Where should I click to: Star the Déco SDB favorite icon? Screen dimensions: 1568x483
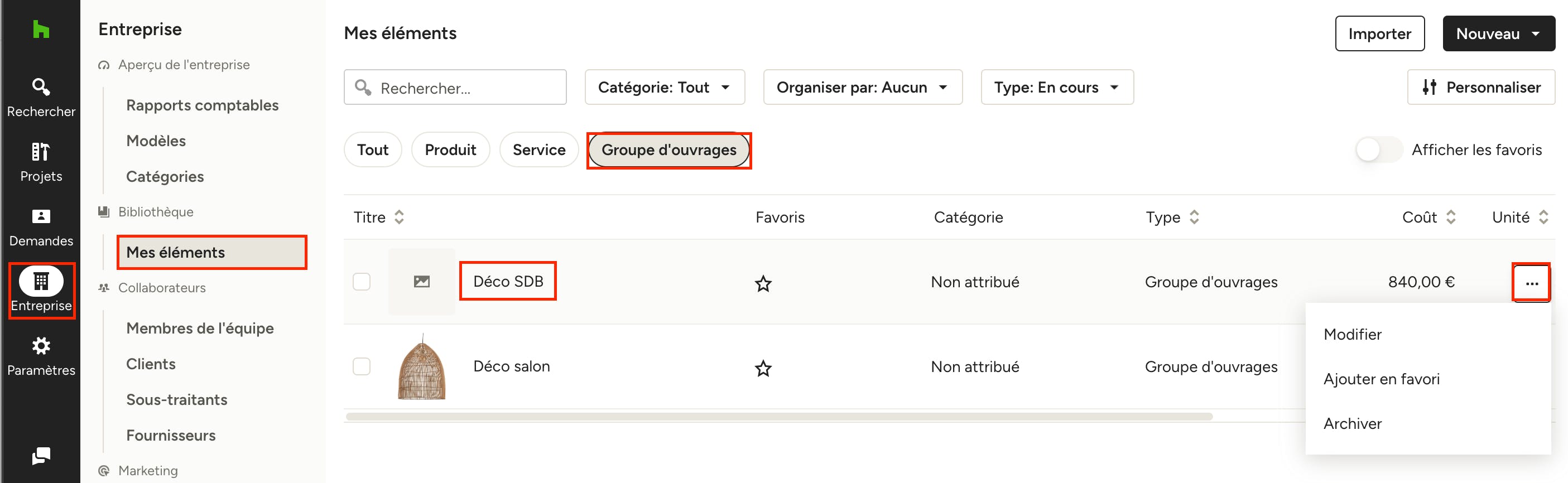763,283
